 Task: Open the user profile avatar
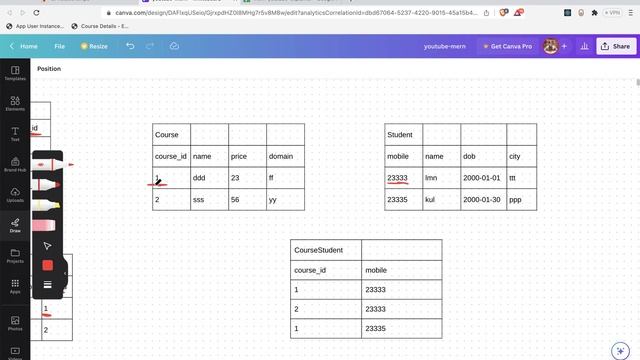pyautogui.click(x=551, y=46)
